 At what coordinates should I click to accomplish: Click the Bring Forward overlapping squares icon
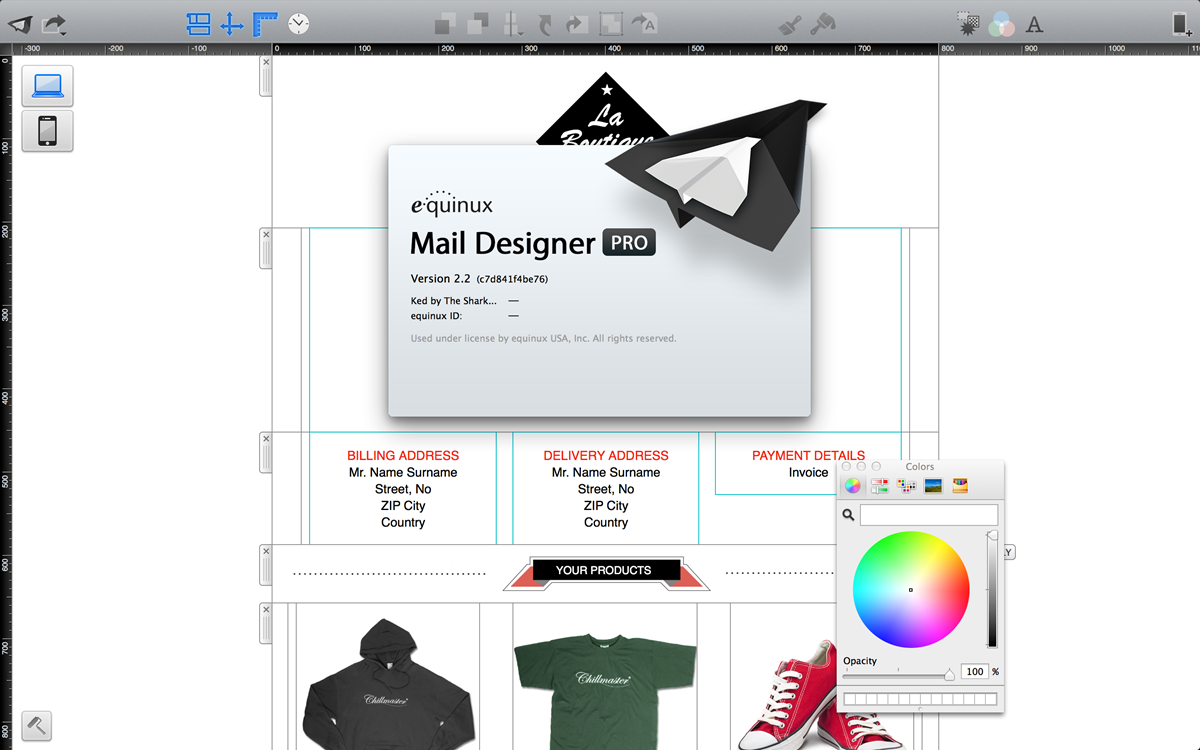click(446, 23)
